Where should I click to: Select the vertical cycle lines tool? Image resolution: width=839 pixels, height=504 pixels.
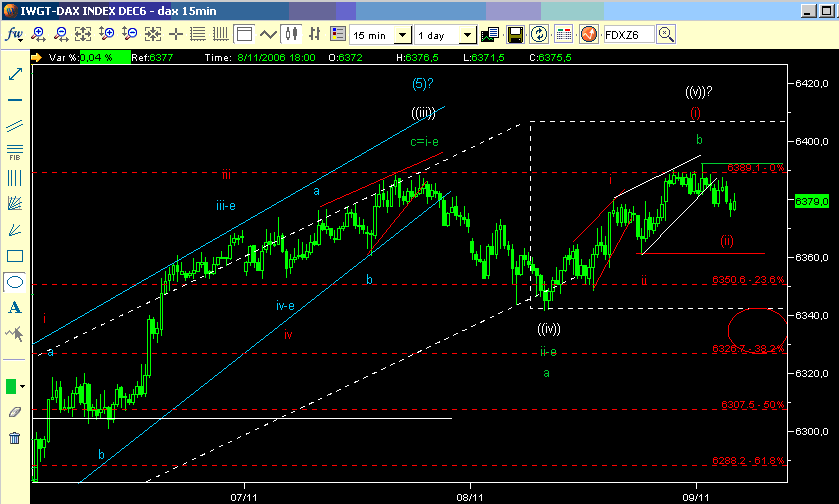click(15, 178)
